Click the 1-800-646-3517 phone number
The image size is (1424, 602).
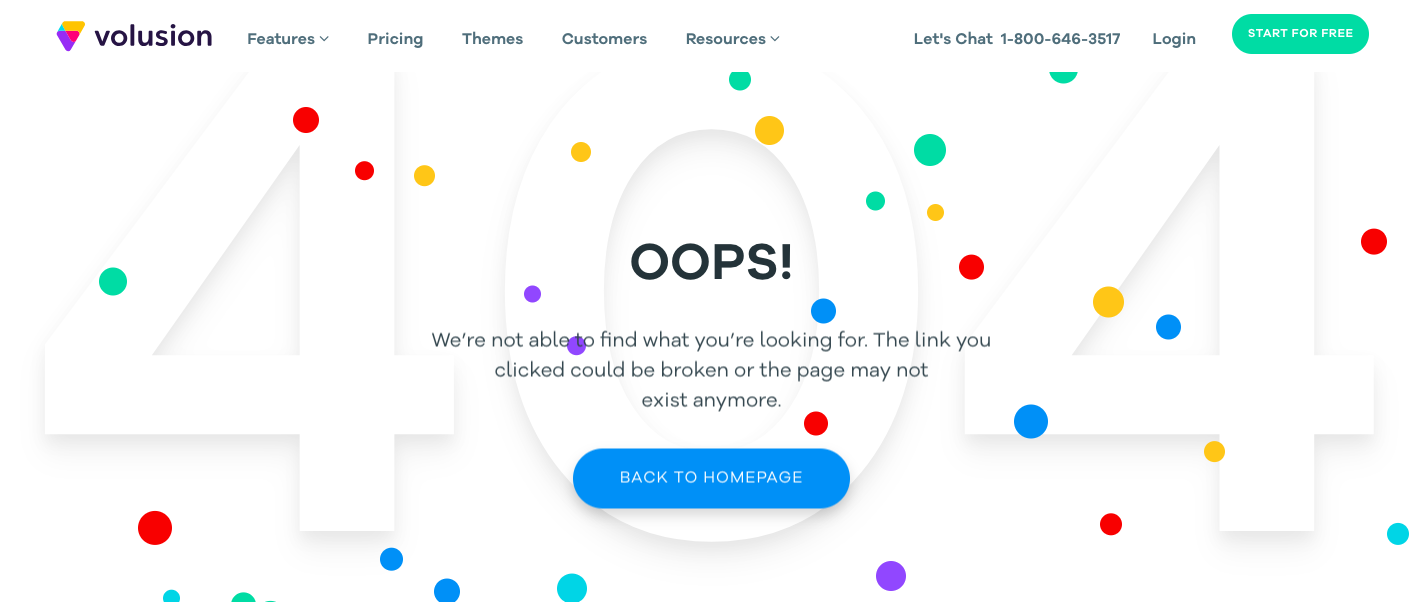[x=1060, y=39]
